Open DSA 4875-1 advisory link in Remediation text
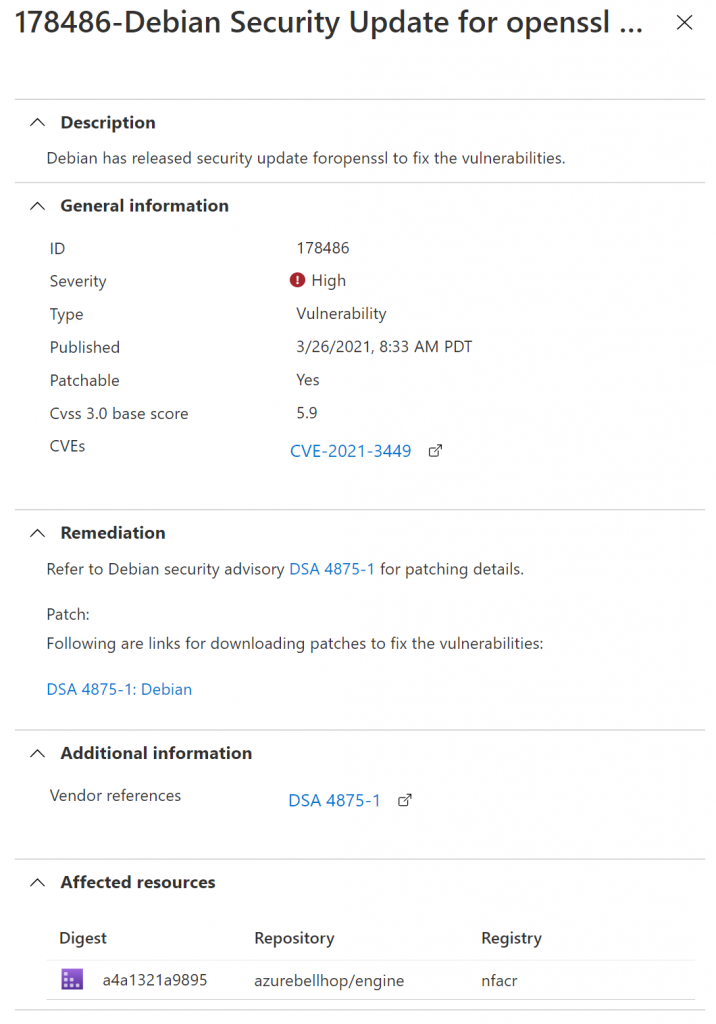Screen dimensions: 716x1024 click(x=332, y=569)
